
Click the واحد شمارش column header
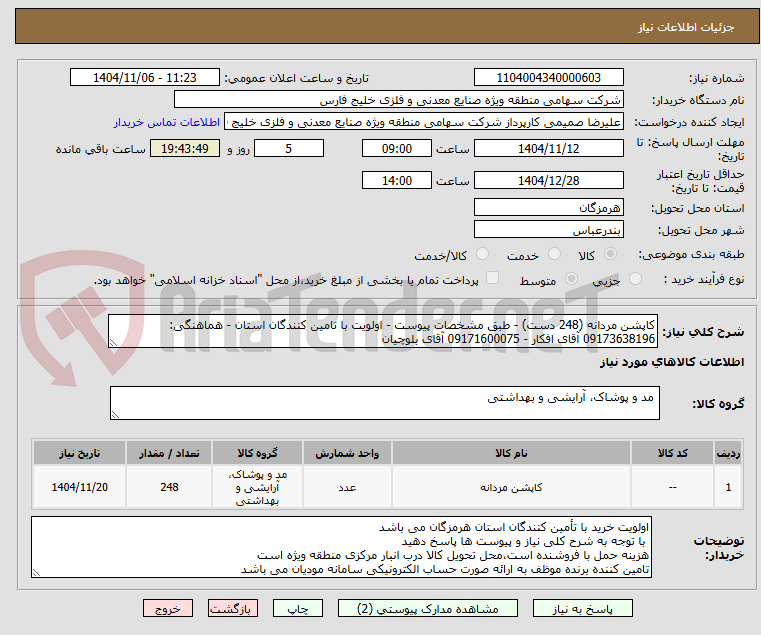[x=347, y=453]
